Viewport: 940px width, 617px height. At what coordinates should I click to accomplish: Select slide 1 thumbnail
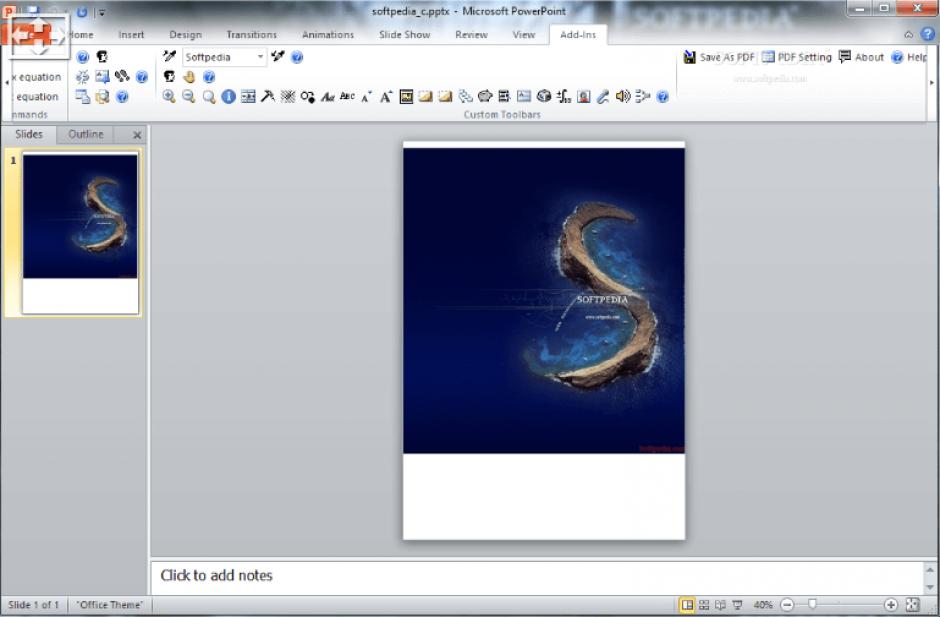click(80, 233)
